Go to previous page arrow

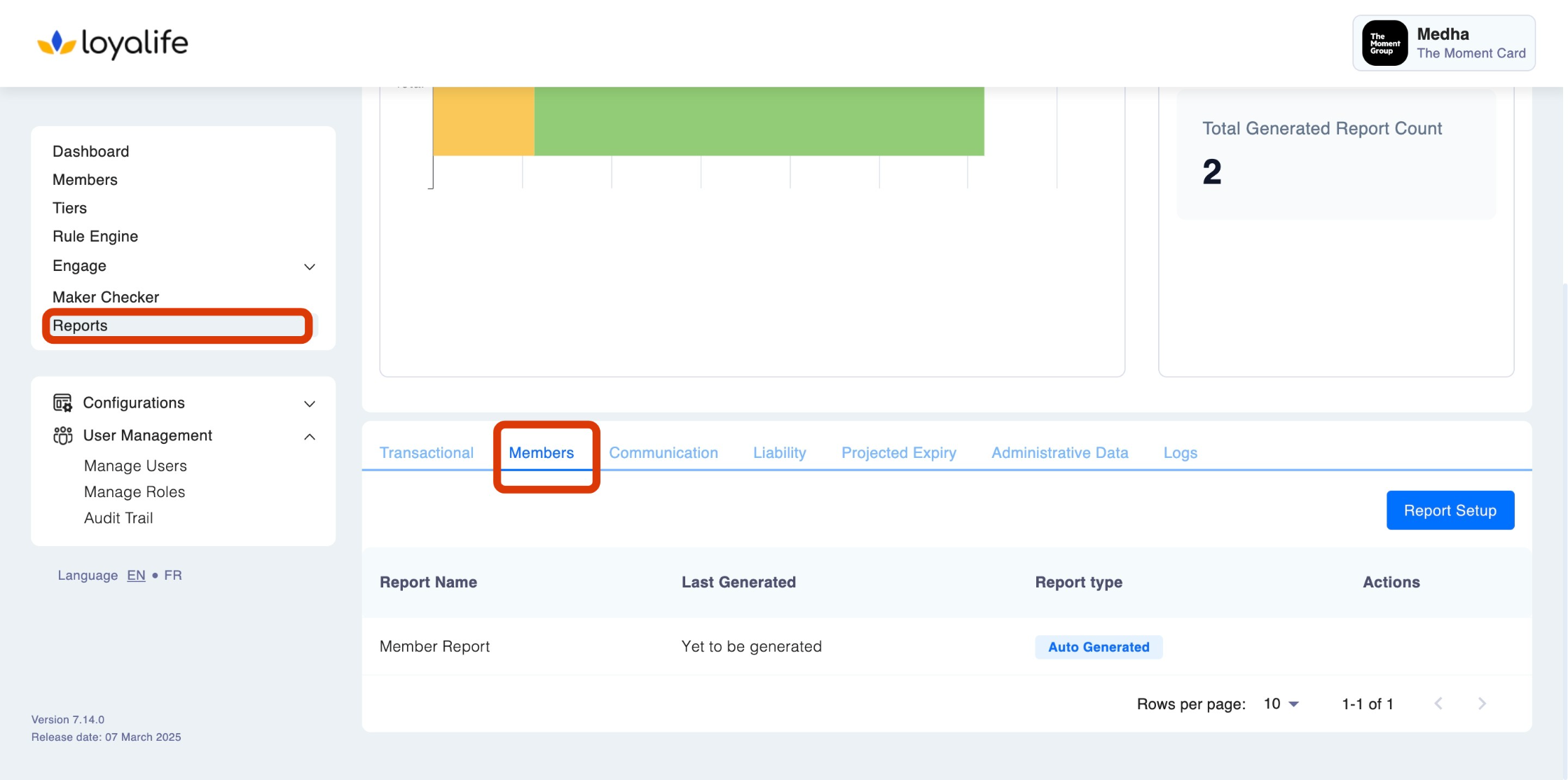point(1438,704)
